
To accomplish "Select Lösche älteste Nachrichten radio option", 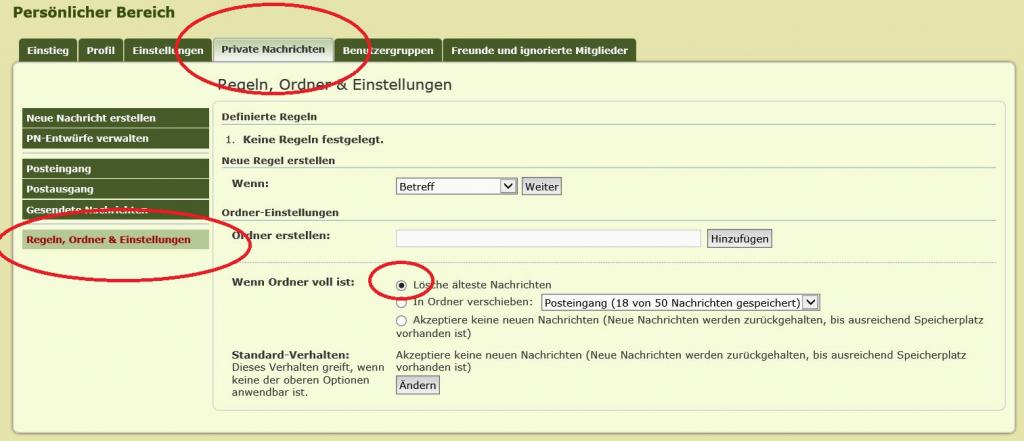I will 402,285.
